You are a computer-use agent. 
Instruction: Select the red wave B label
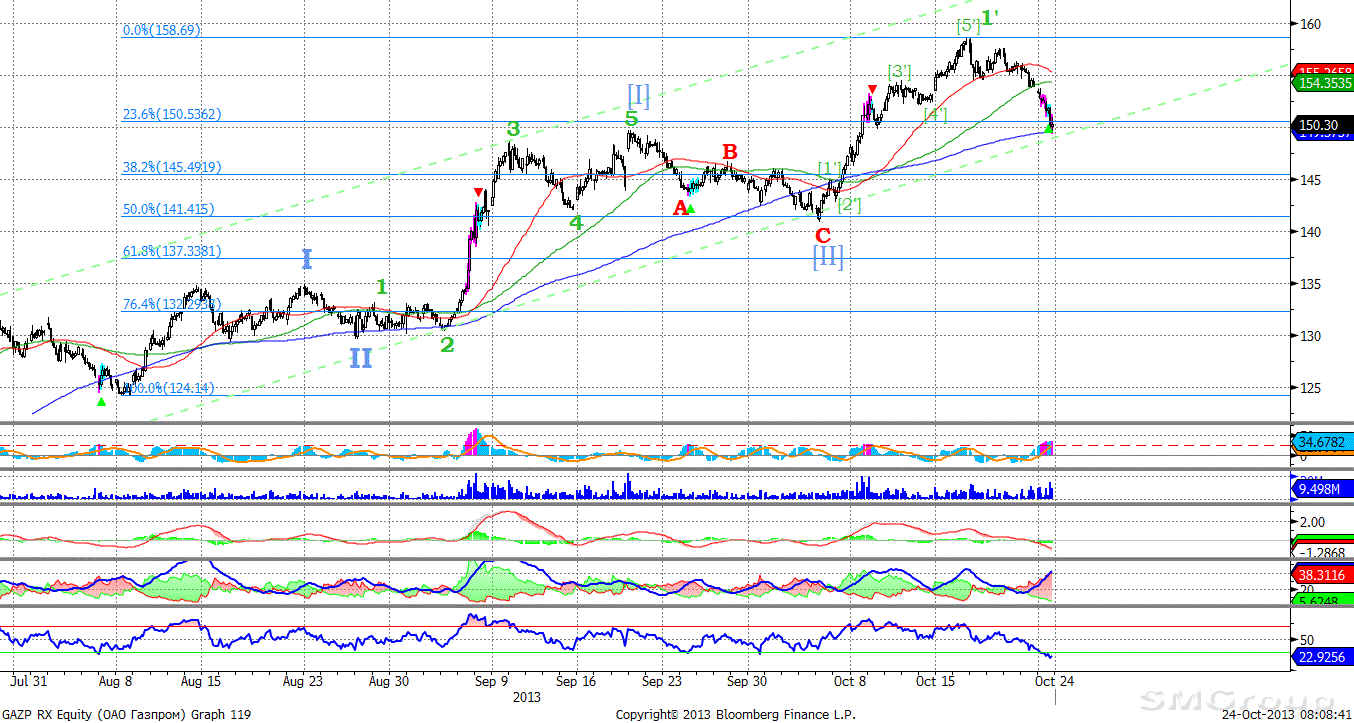(730, 152)
